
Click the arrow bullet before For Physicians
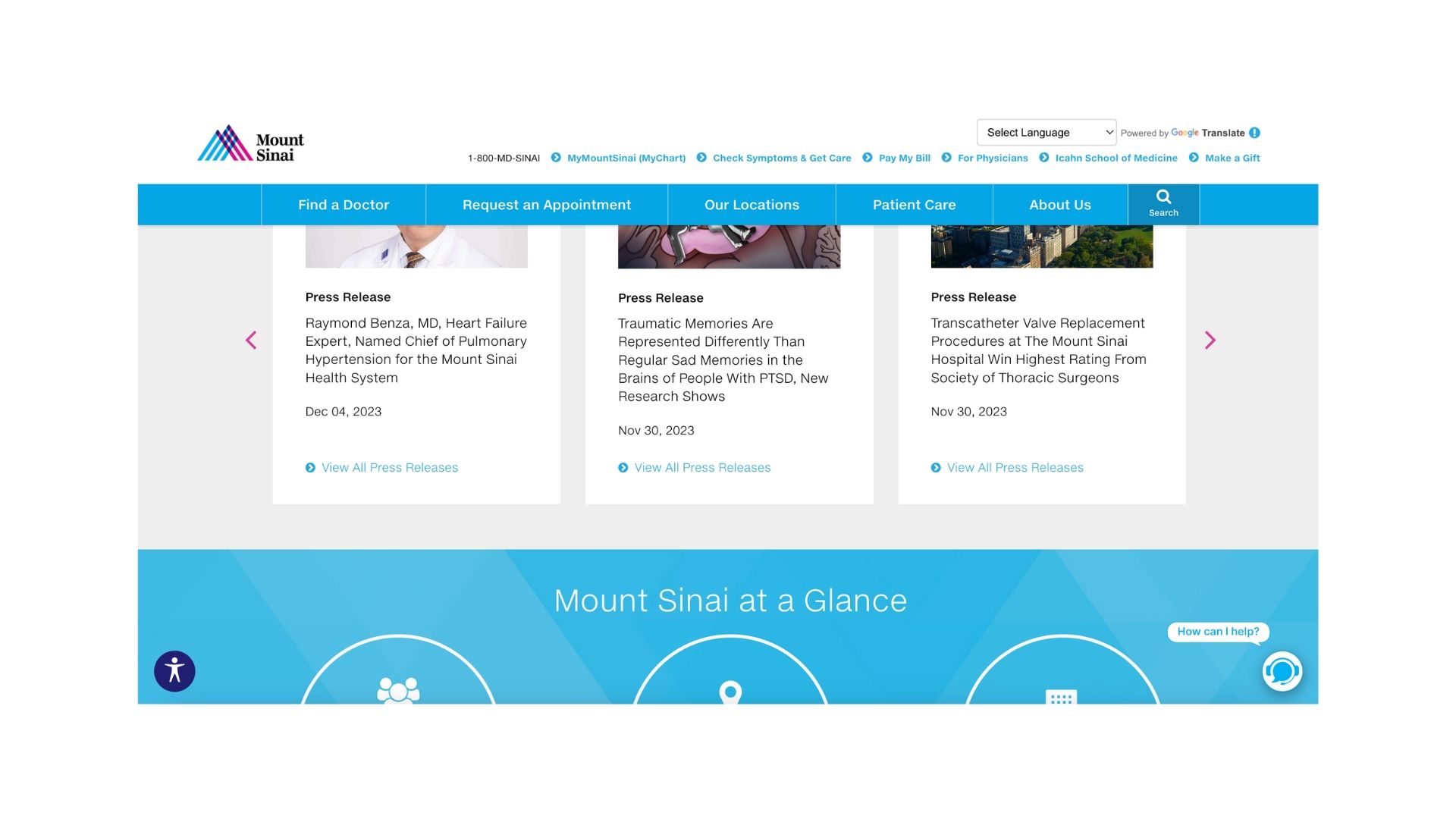click(946, 158)
